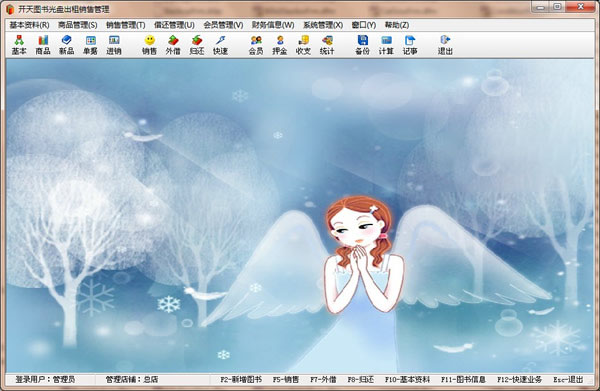Screen dimensions: 600x391
Task: Open the 借还管理(U) menu
Action: point(174,25)
